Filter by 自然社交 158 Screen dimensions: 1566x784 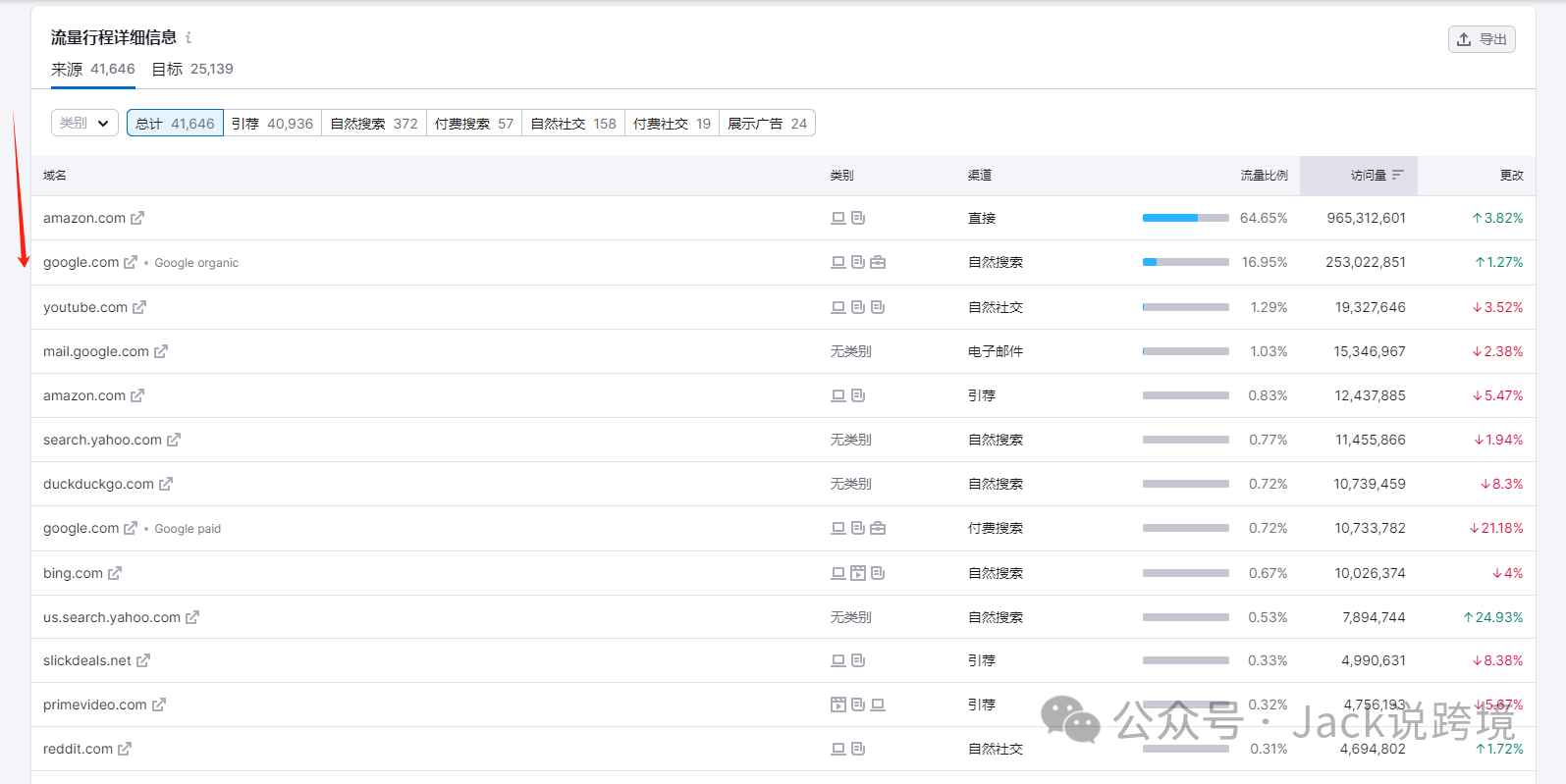pos(573,124)
